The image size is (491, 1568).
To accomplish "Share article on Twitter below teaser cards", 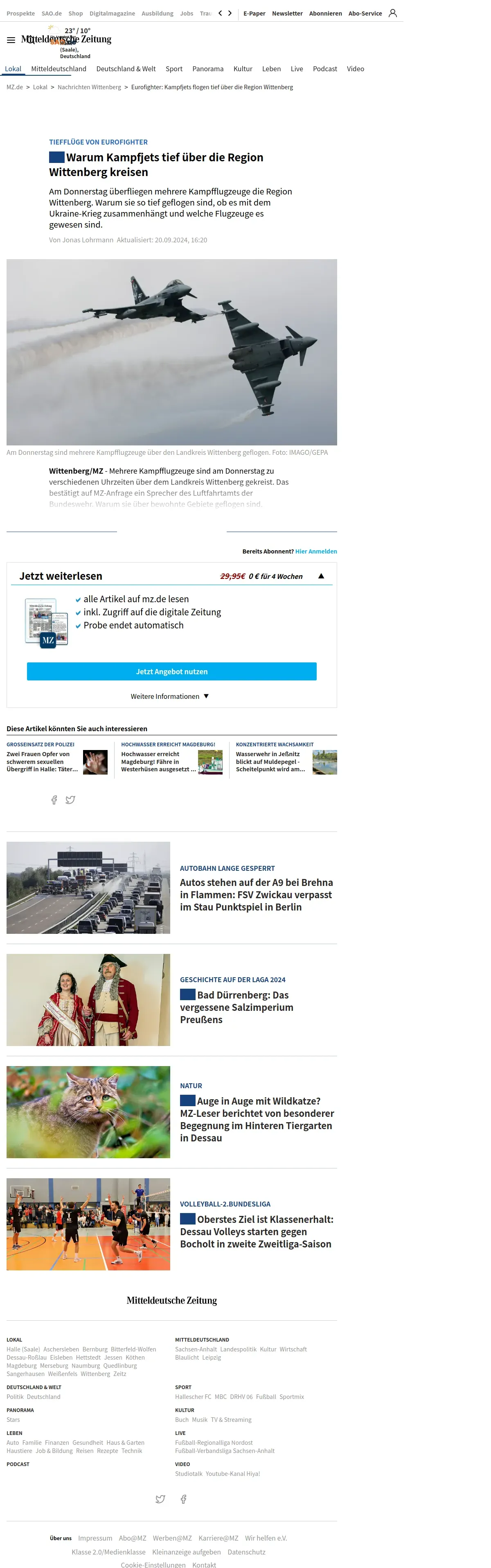I will (70, 800).
